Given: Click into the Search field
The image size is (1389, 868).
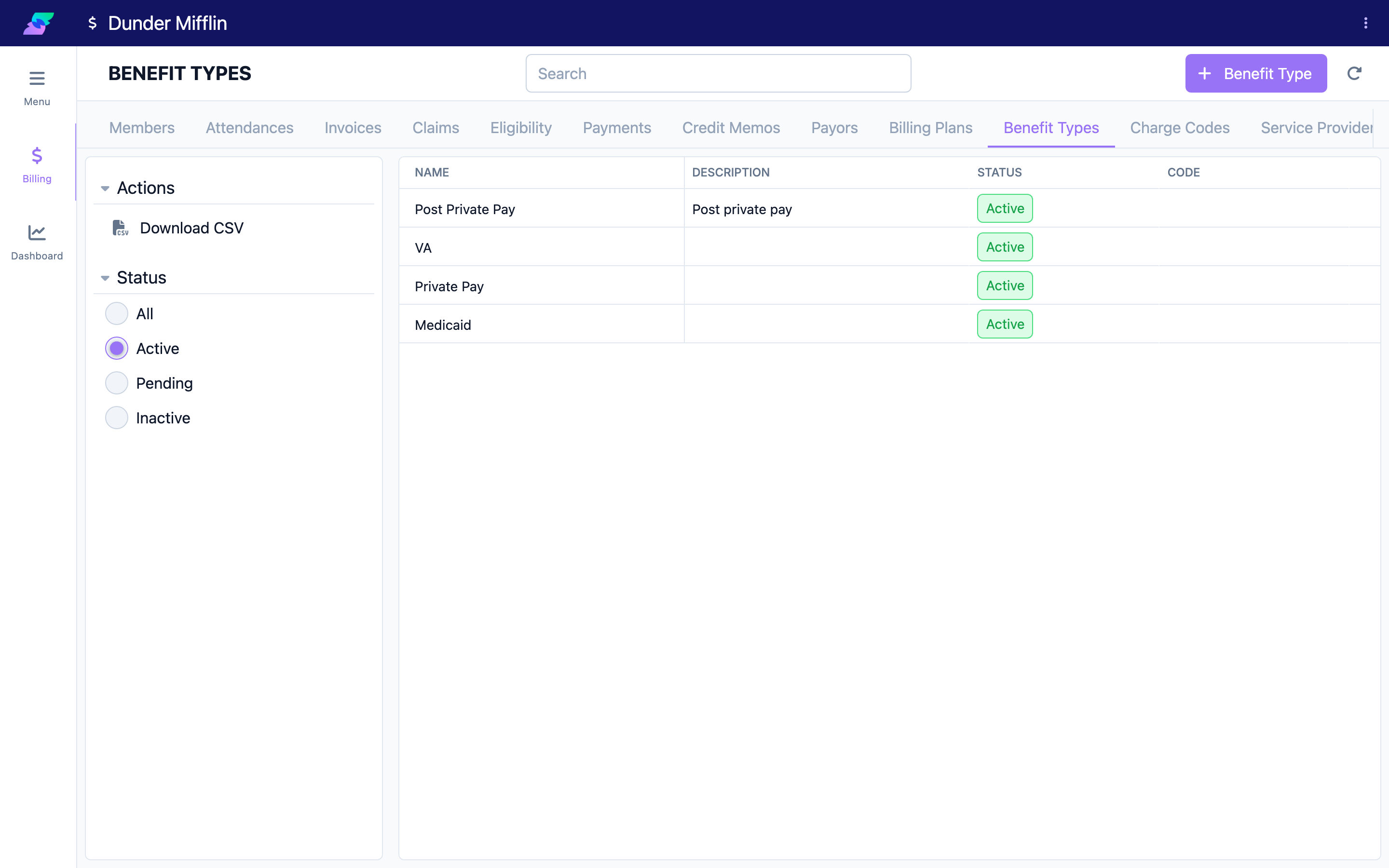Looking at the screenshot, I should pyautogui.click(x=718, y=73).
